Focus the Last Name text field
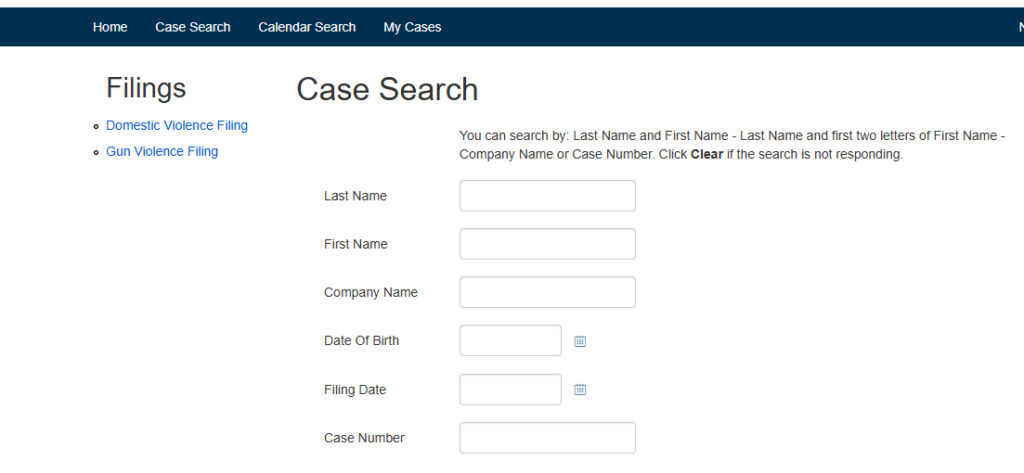 pos(547,196)
